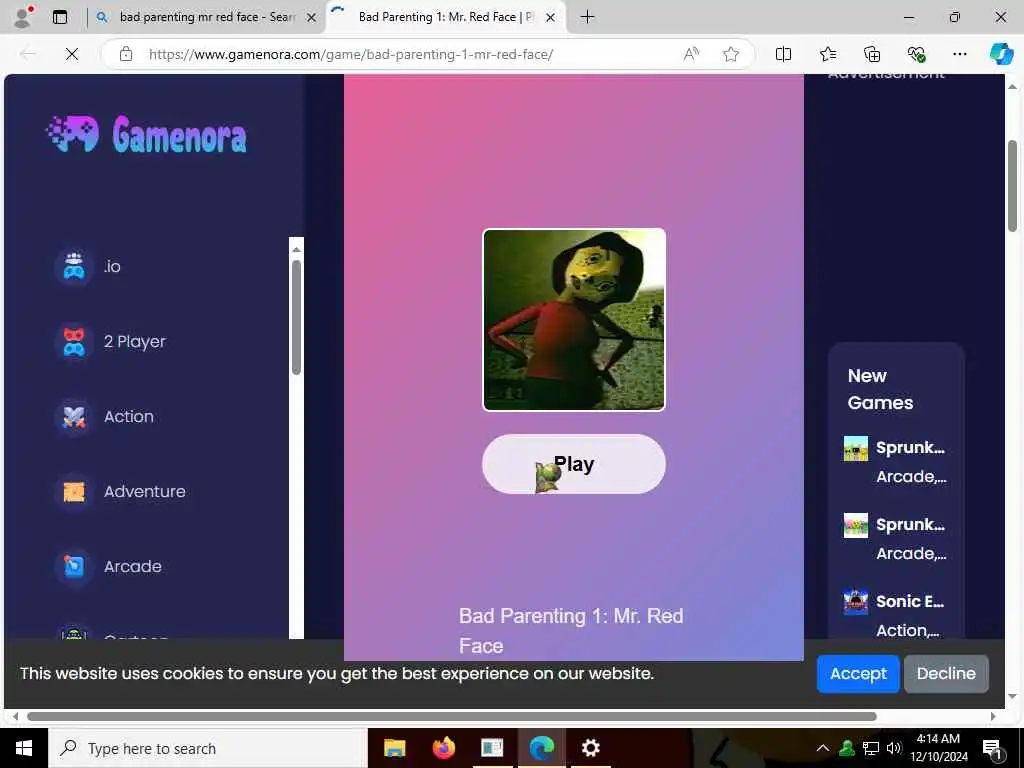Click the page vertical scrollbar thumb
Screen dimensions: 1024x768
pos(1012,185)
